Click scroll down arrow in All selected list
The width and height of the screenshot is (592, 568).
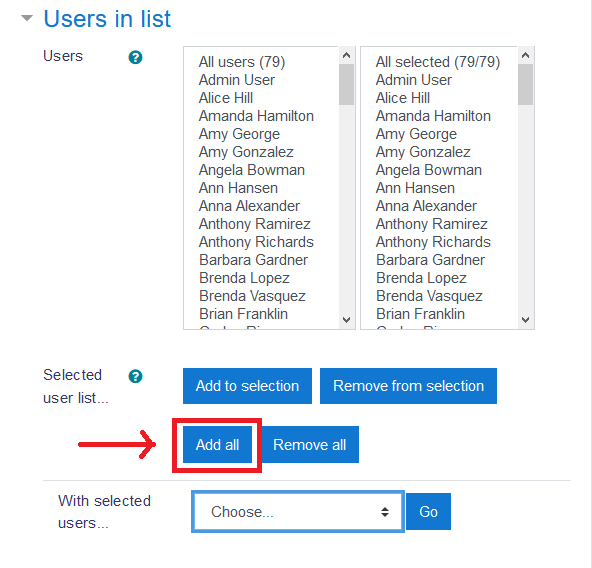point(525,320)
